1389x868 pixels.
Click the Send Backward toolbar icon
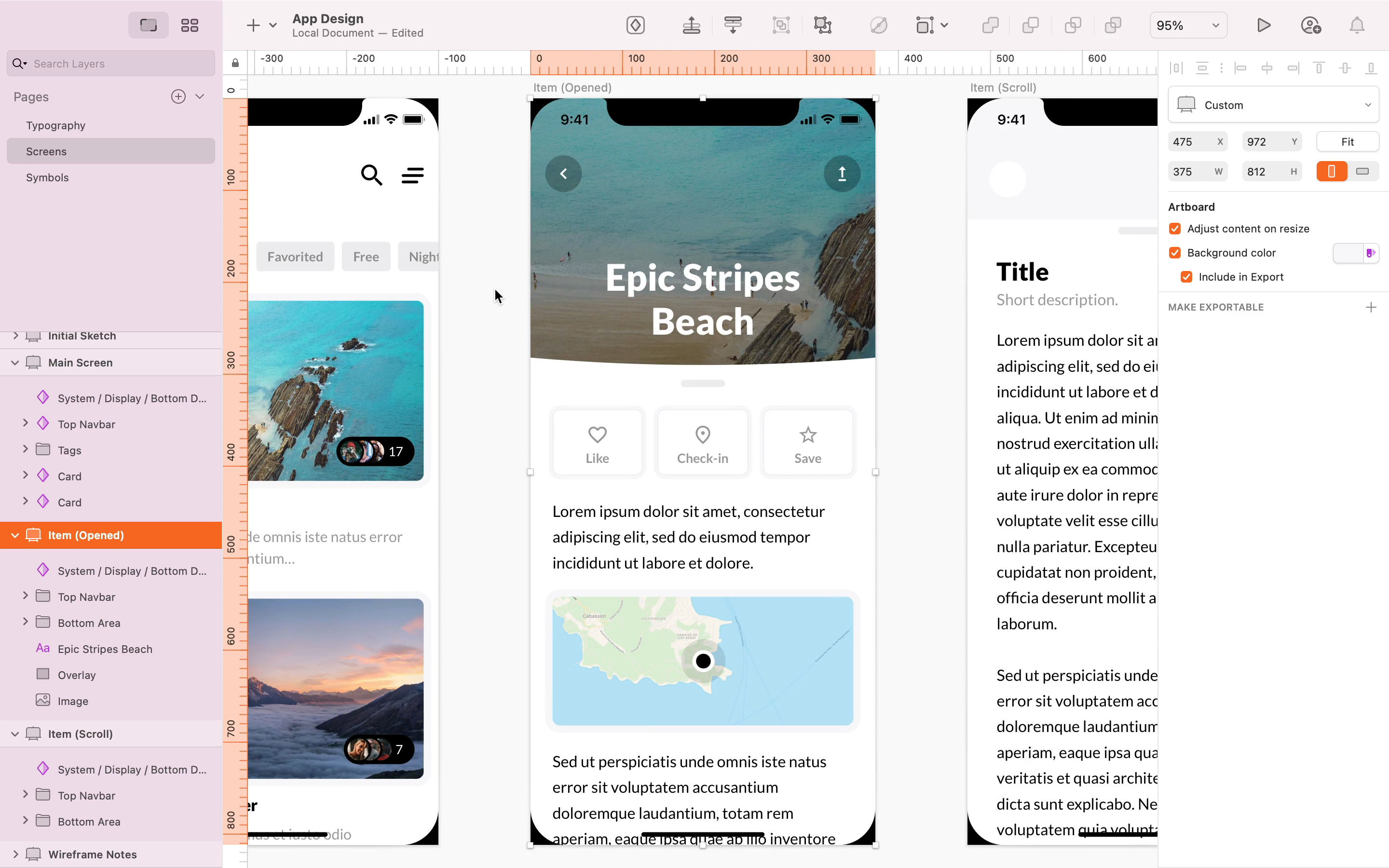pos(733,25)
